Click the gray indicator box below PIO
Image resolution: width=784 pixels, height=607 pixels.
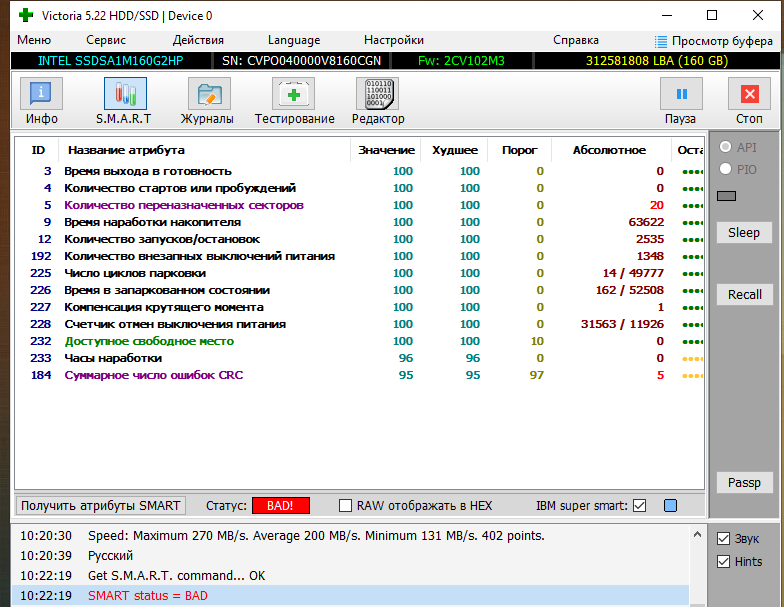[x=726, y=196]
